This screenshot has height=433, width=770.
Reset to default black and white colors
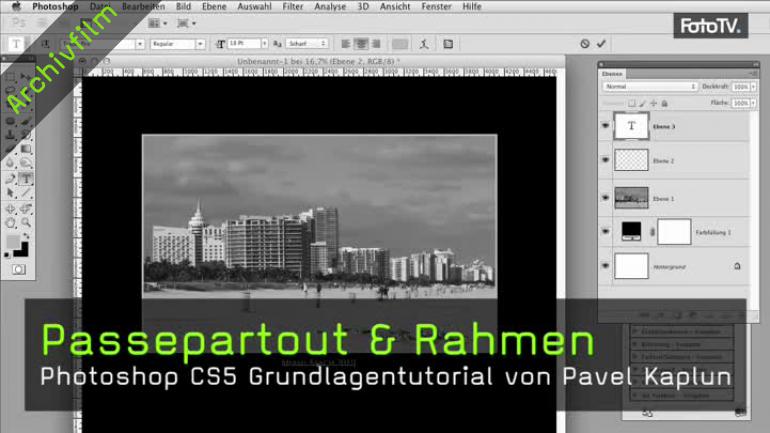point(7,255)
